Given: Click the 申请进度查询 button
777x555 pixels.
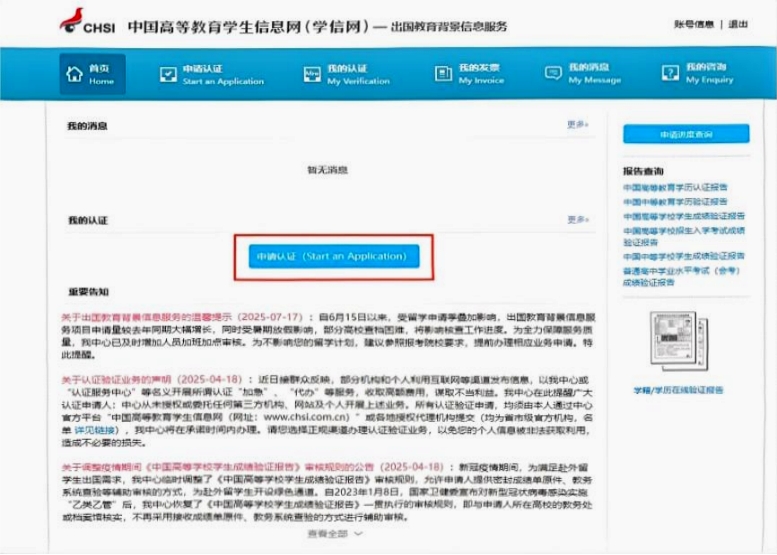Looking at the screenshot, I should [x=685, y=133].
